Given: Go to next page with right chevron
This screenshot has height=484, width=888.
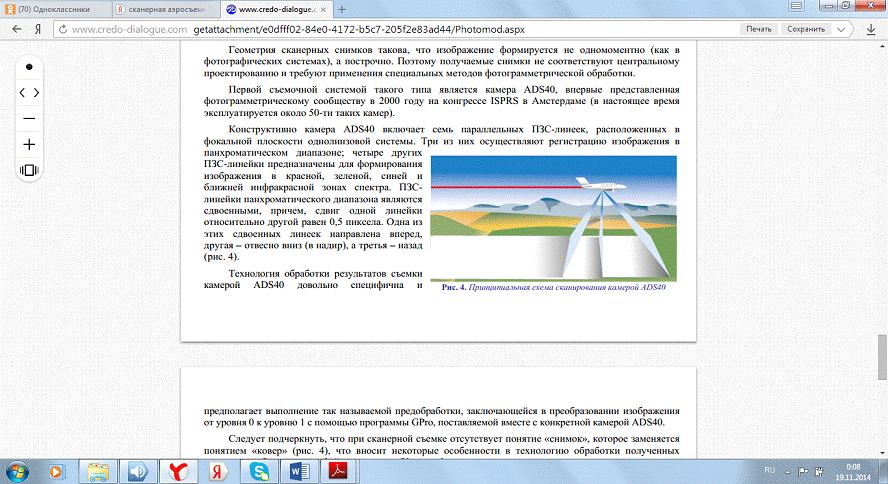Looking at the screenshot, I should (37, 92).
